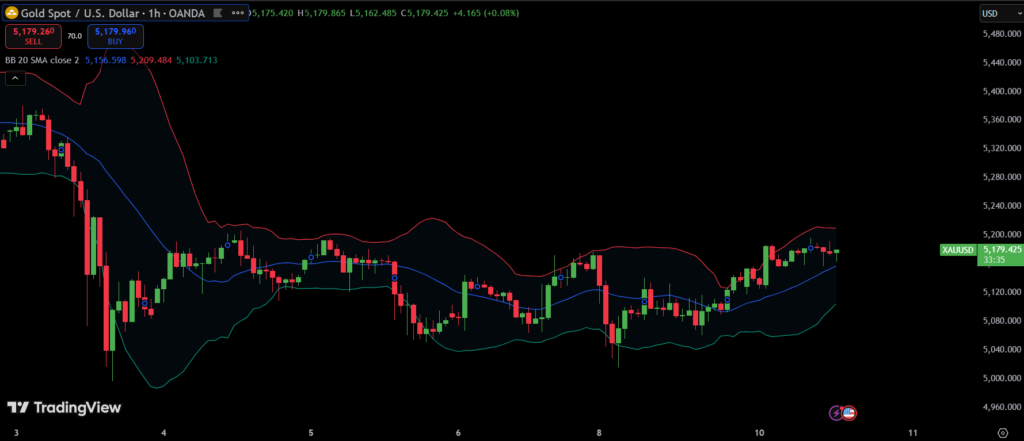Screen dimensions: 1024x441
Task: Click the 4,960.000 price scale label
Action: [1002, 406]
